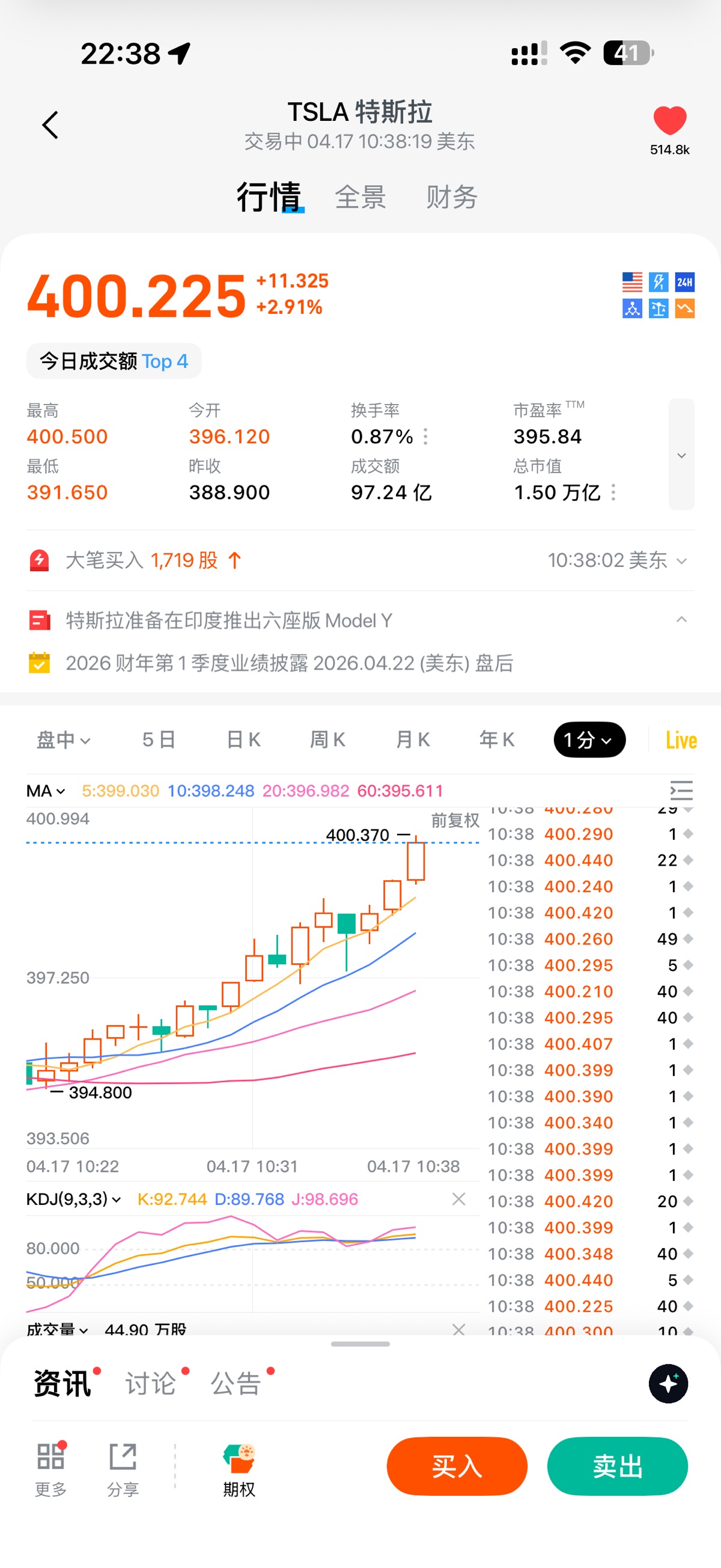Open the 盘中 session dropdown
The height and width of the screenshot is (1568, 721).
click(63, 740)
